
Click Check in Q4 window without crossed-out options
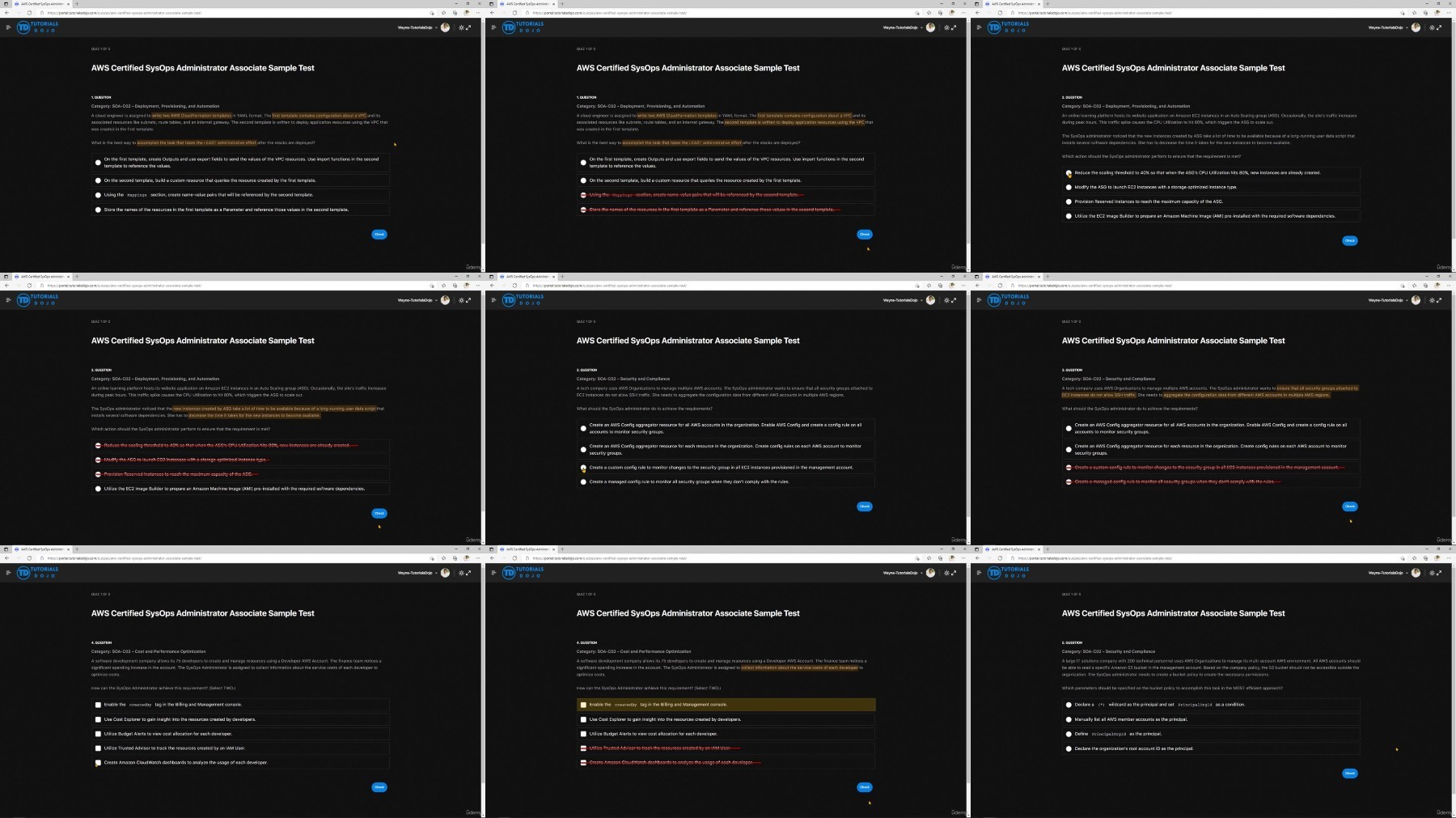(379, 787)
